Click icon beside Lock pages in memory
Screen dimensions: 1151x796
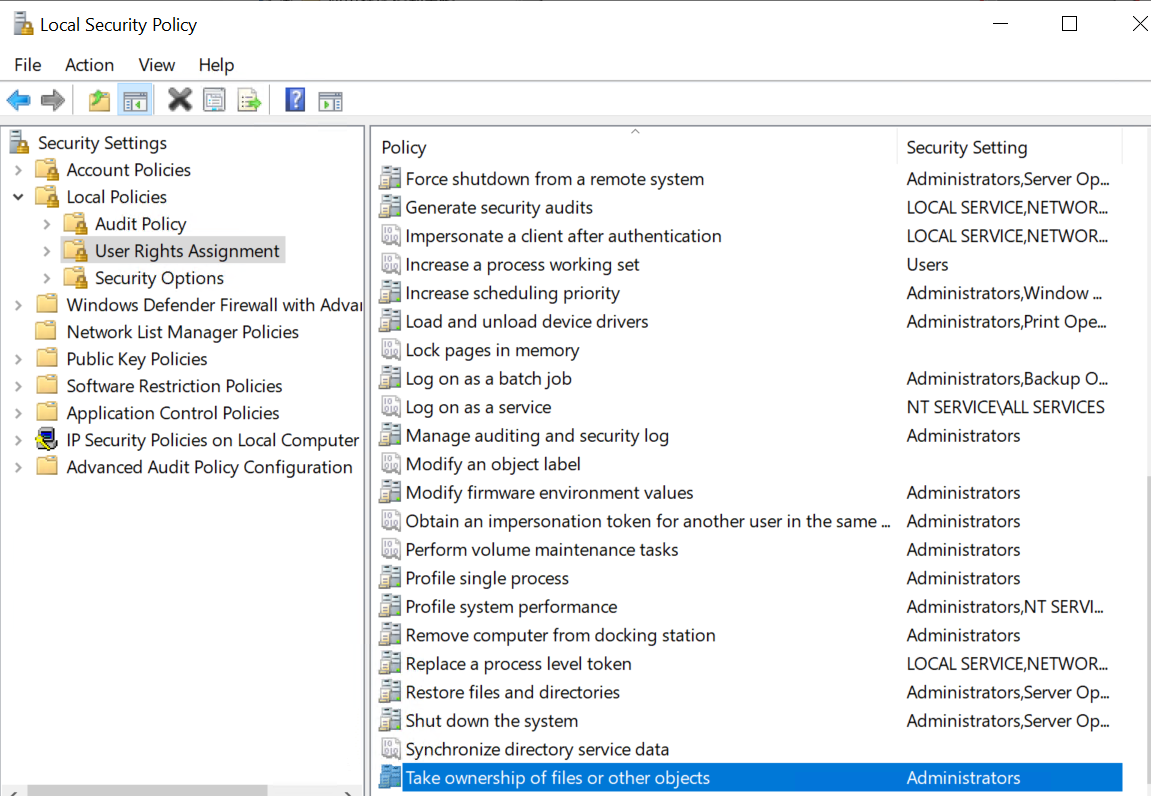pos(390,350)
